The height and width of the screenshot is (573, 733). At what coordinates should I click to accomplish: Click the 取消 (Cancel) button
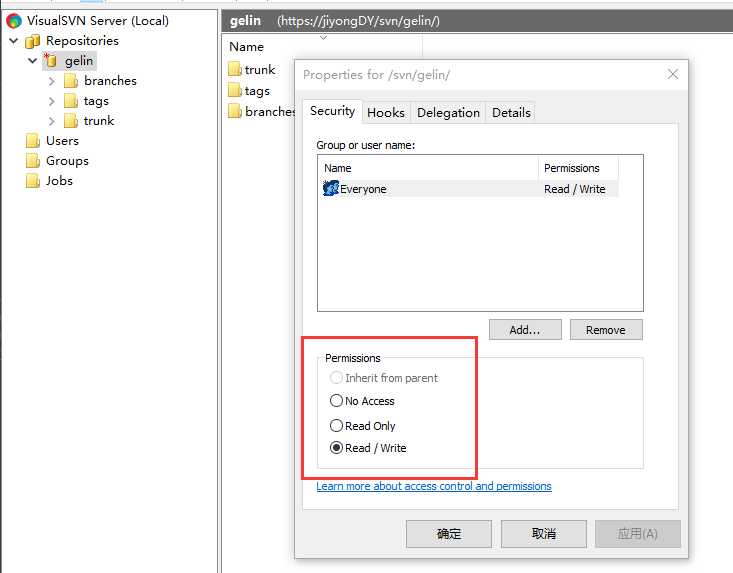tap(544, 534)
